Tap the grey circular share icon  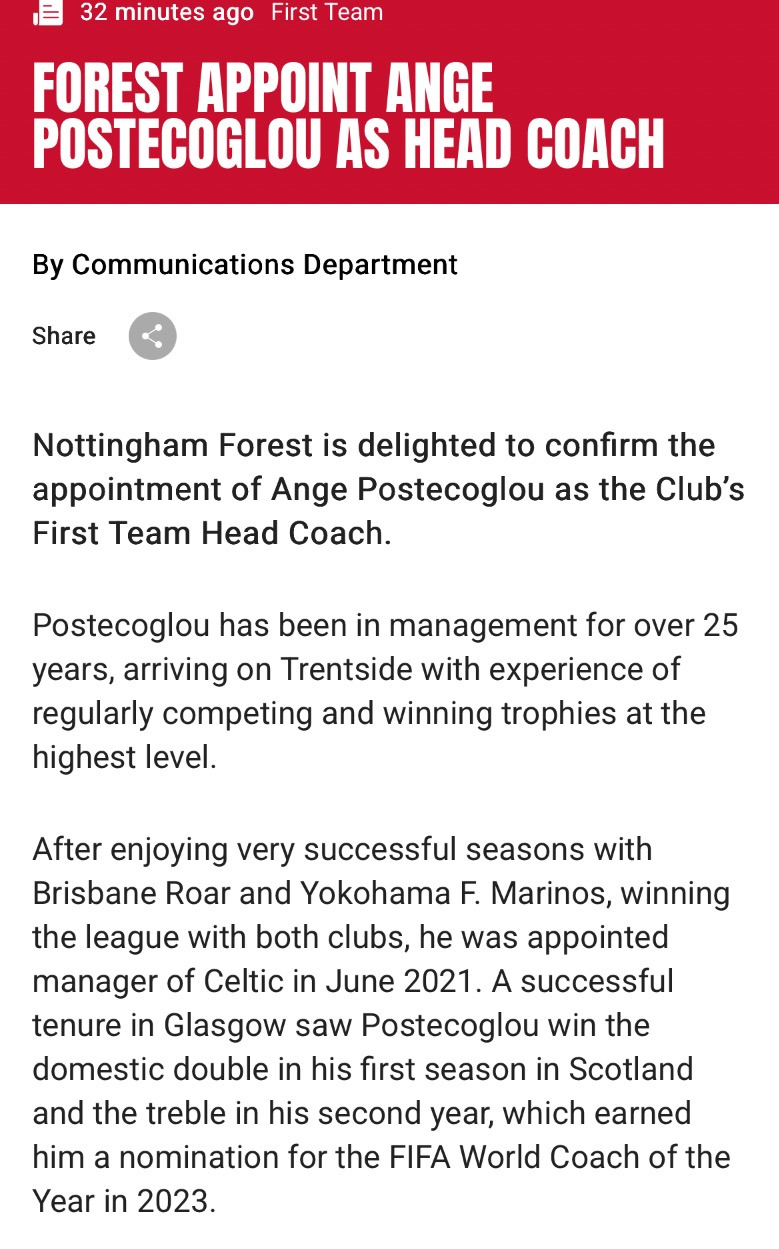pos(152,336)
